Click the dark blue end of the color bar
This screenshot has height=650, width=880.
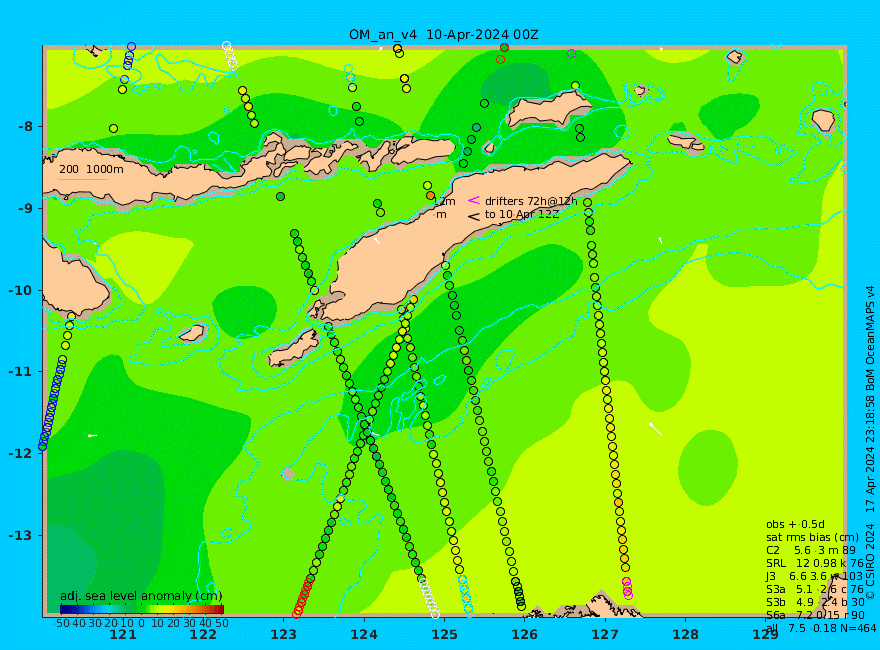coord(64,609)
